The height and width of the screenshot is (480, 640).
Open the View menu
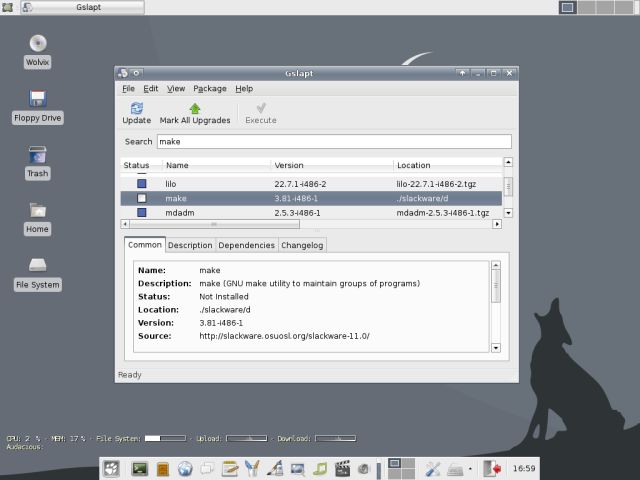coord(176,89)
